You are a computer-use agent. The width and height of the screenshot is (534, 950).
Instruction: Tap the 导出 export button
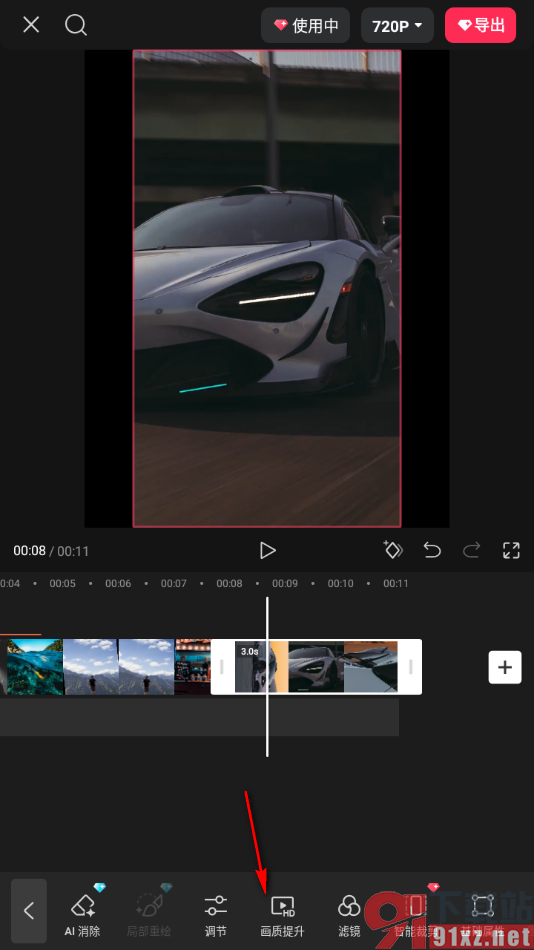(481, 25)
